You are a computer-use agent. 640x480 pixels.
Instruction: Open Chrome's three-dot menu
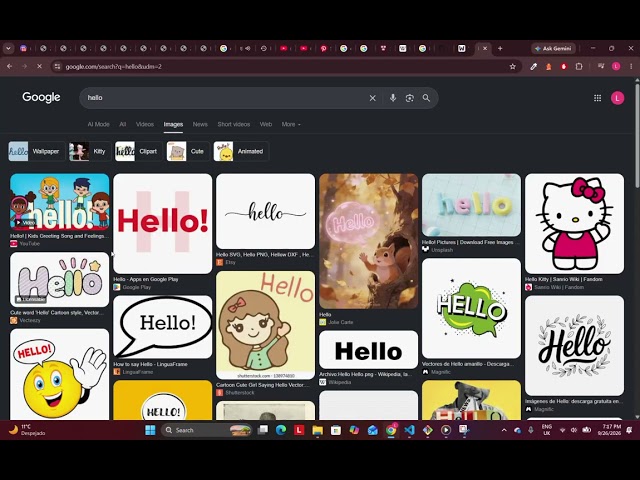[631, 66]
